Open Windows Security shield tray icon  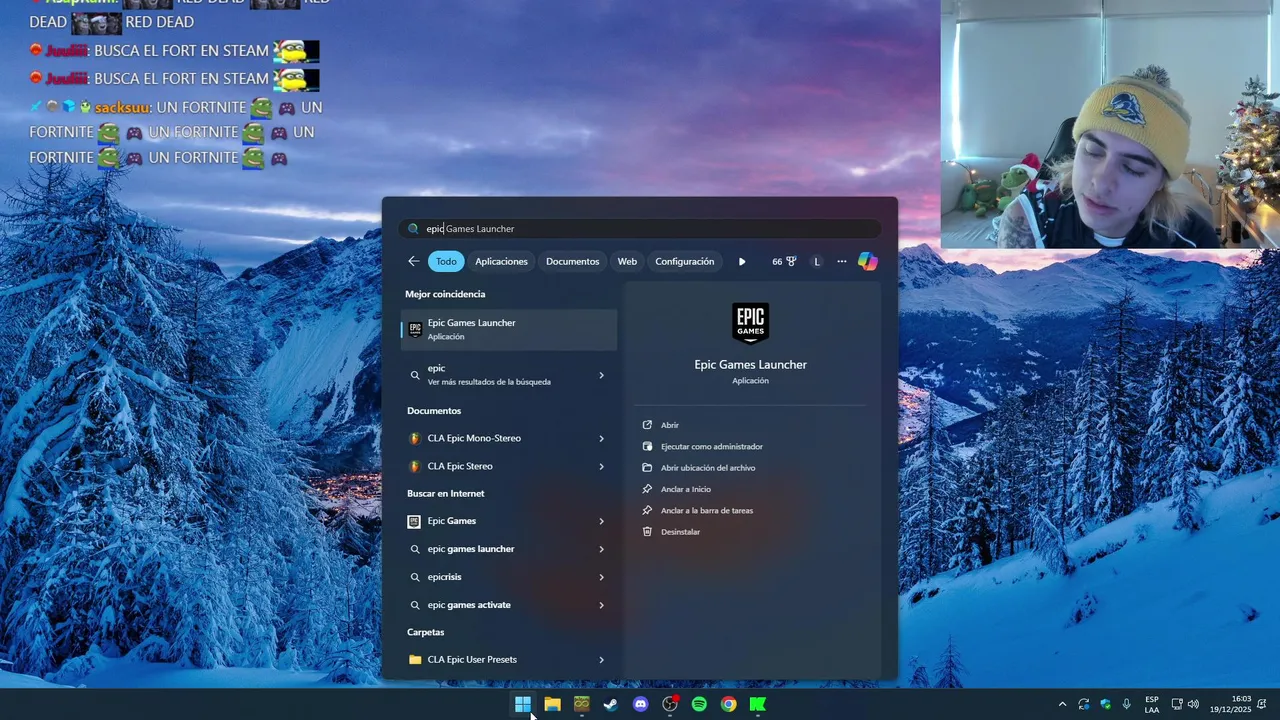point(1105,704)
